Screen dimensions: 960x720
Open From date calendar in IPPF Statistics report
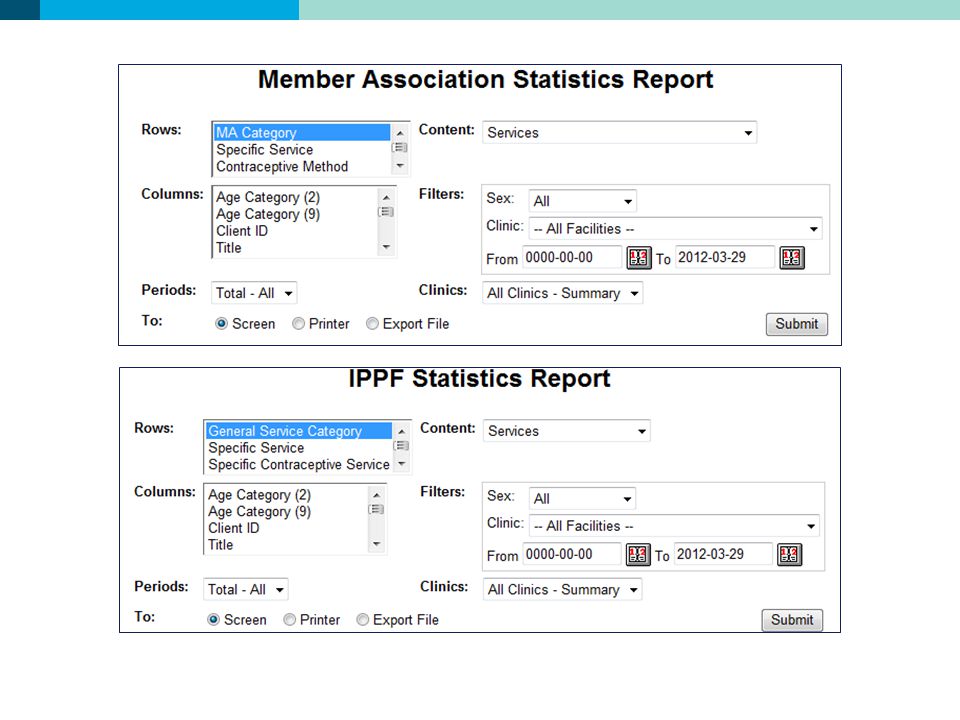(x=637, y=554)
